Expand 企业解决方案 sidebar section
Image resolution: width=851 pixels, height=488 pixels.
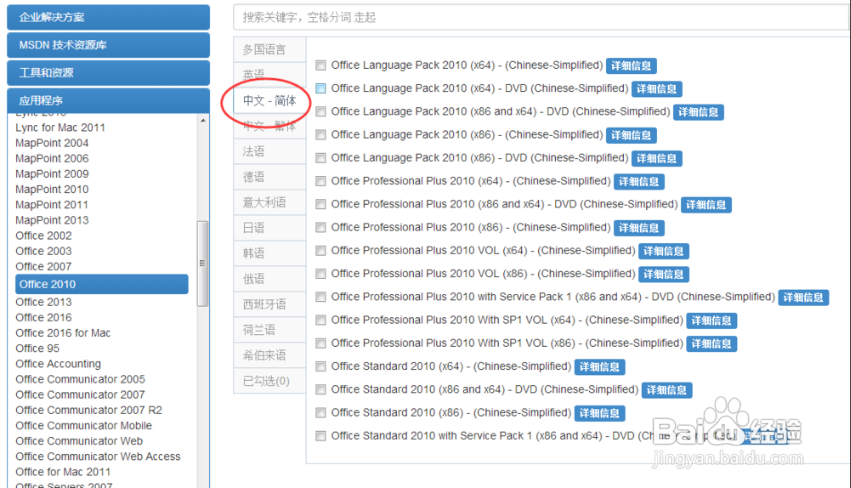pos(108,17)
